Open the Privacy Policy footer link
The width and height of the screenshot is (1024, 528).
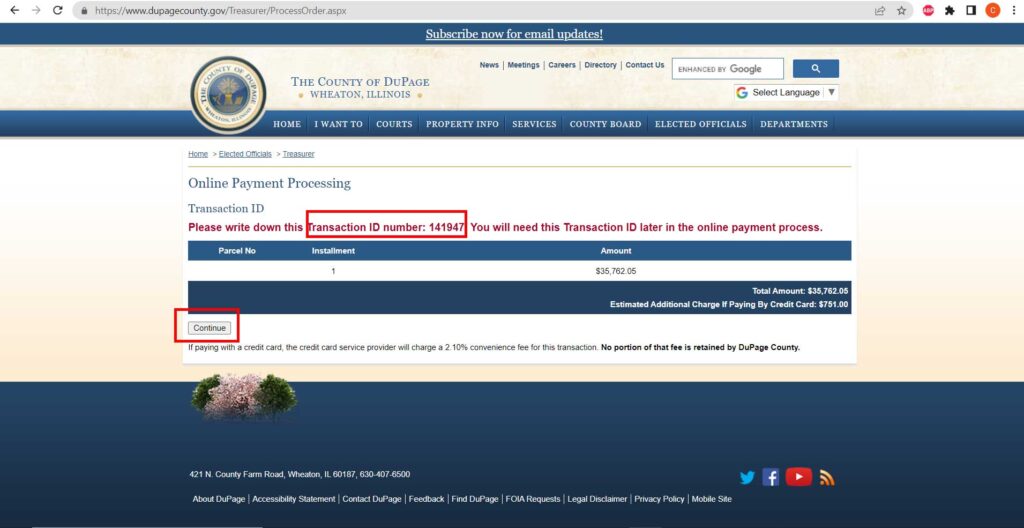(659, 499)
